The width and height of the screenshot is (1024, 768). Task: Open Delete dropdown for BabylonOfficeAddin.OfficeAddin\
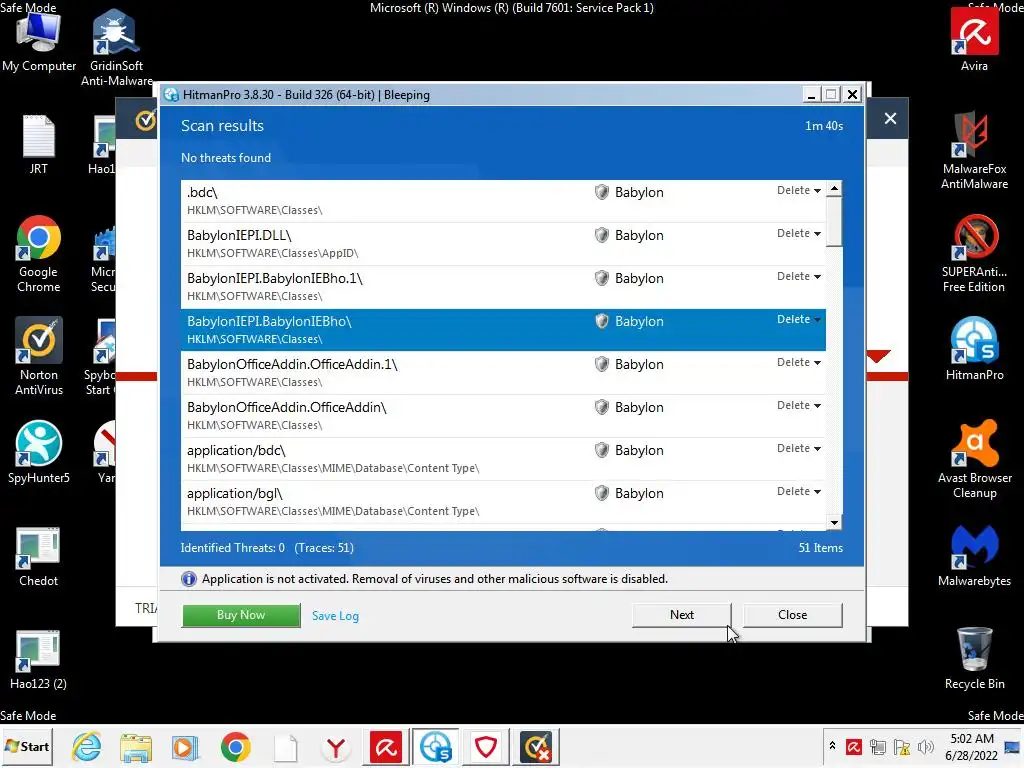798,406
